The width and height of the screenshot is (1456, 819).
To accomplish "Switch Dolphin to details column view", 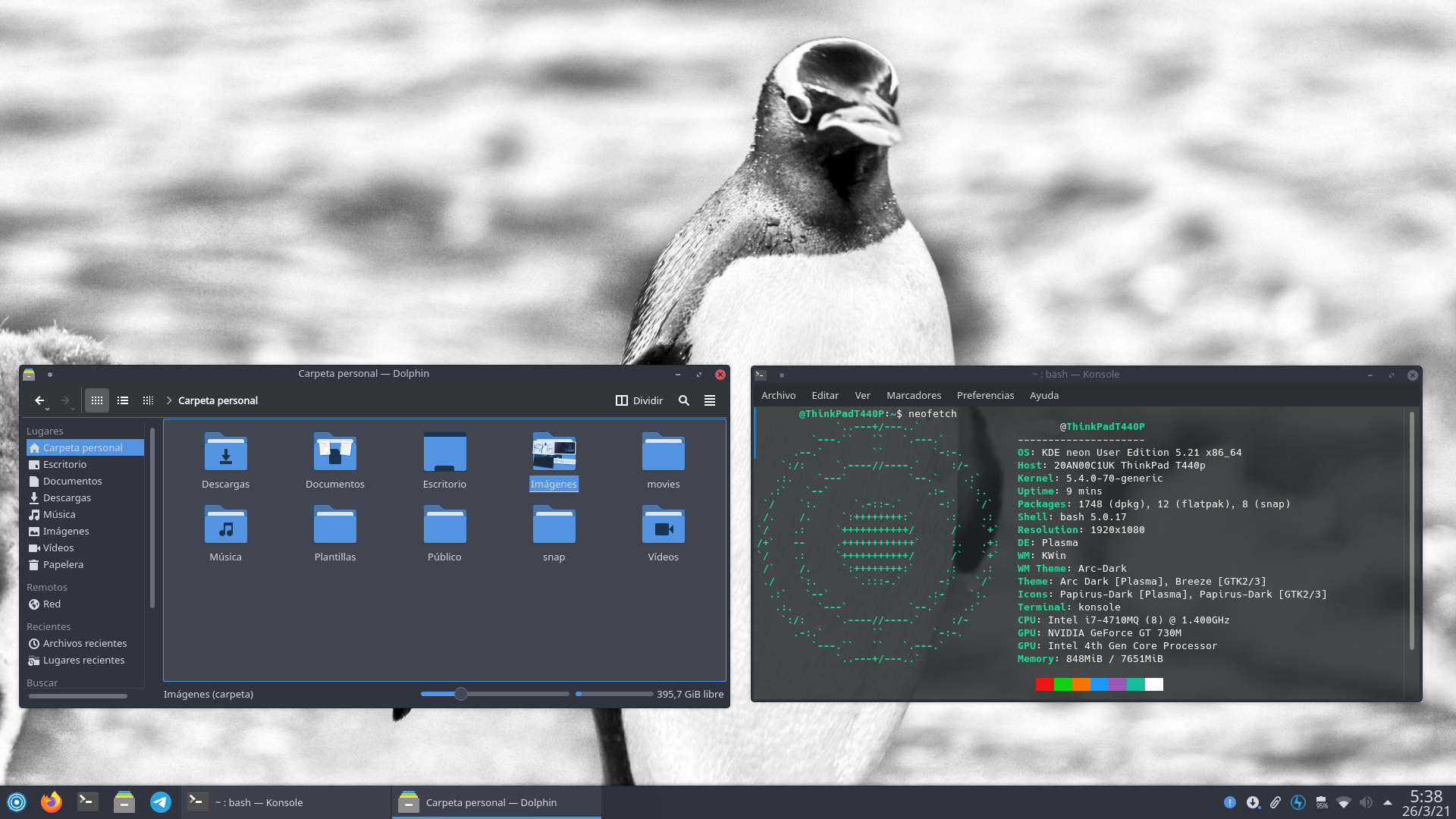I will coord(148,400).
